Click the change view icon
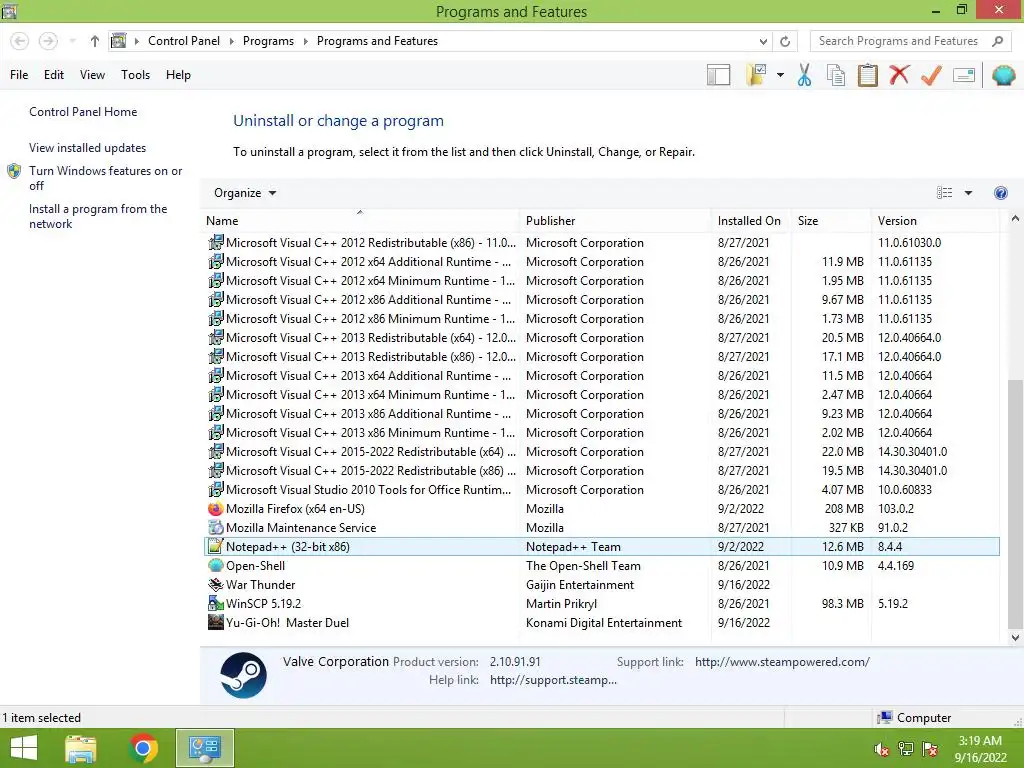Viewport: 1024px width, 768px height. click(x=944, y=193)
